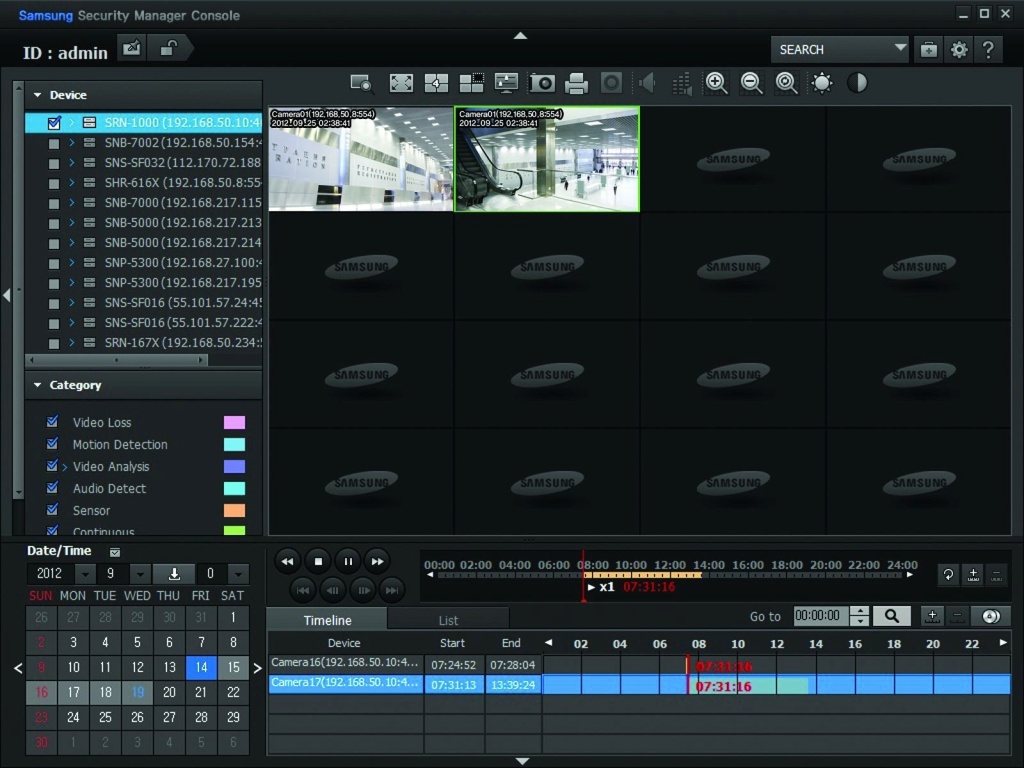Switch to the List tab

448,620
